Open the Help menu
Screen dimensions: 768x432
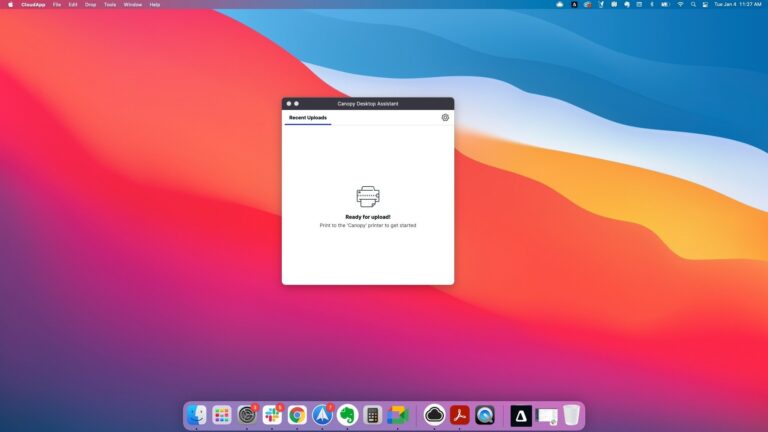click(155, 4)
